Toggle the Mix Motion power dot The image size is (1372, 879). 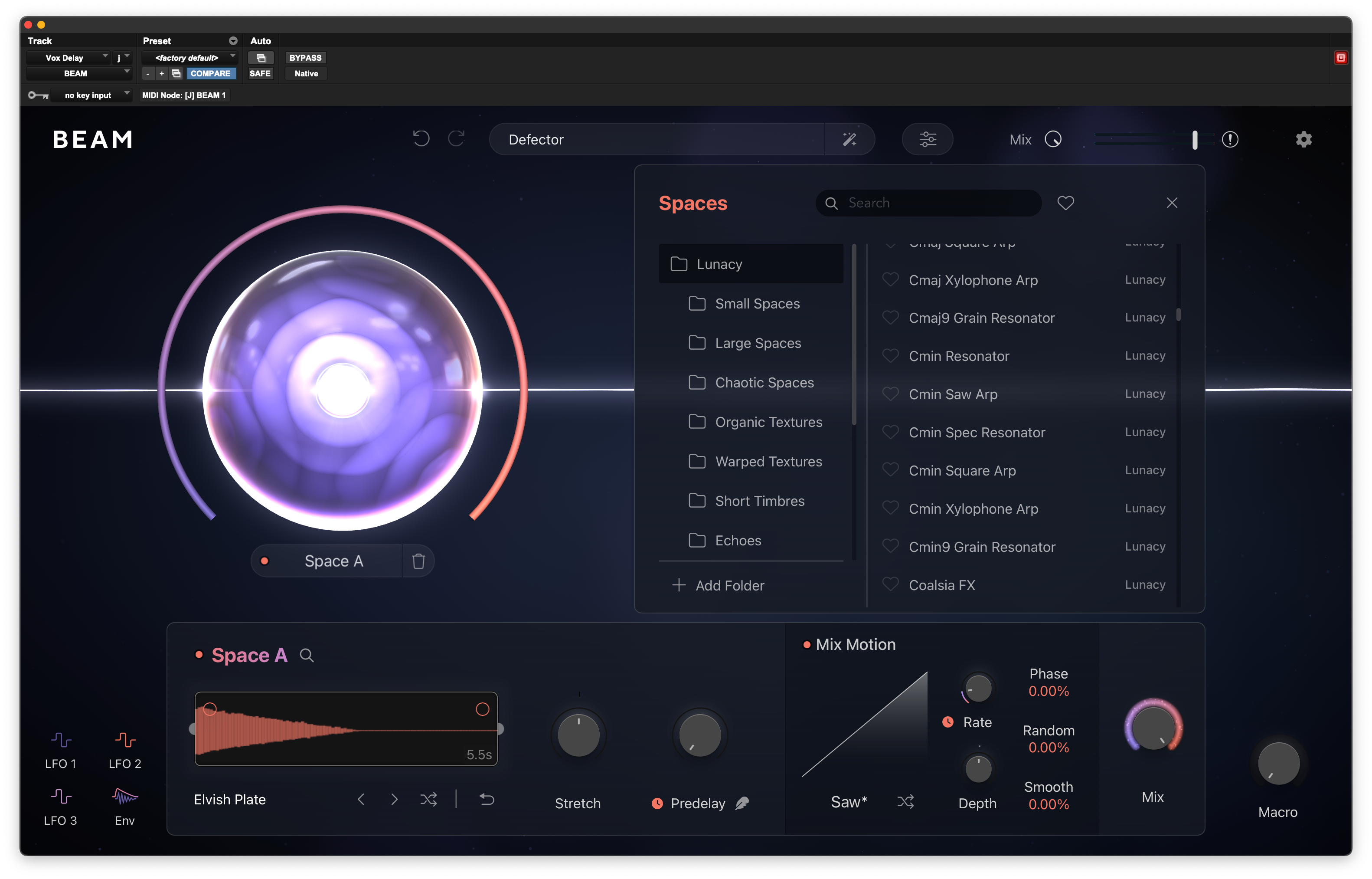pyautogui.click(x=807, y=645)
